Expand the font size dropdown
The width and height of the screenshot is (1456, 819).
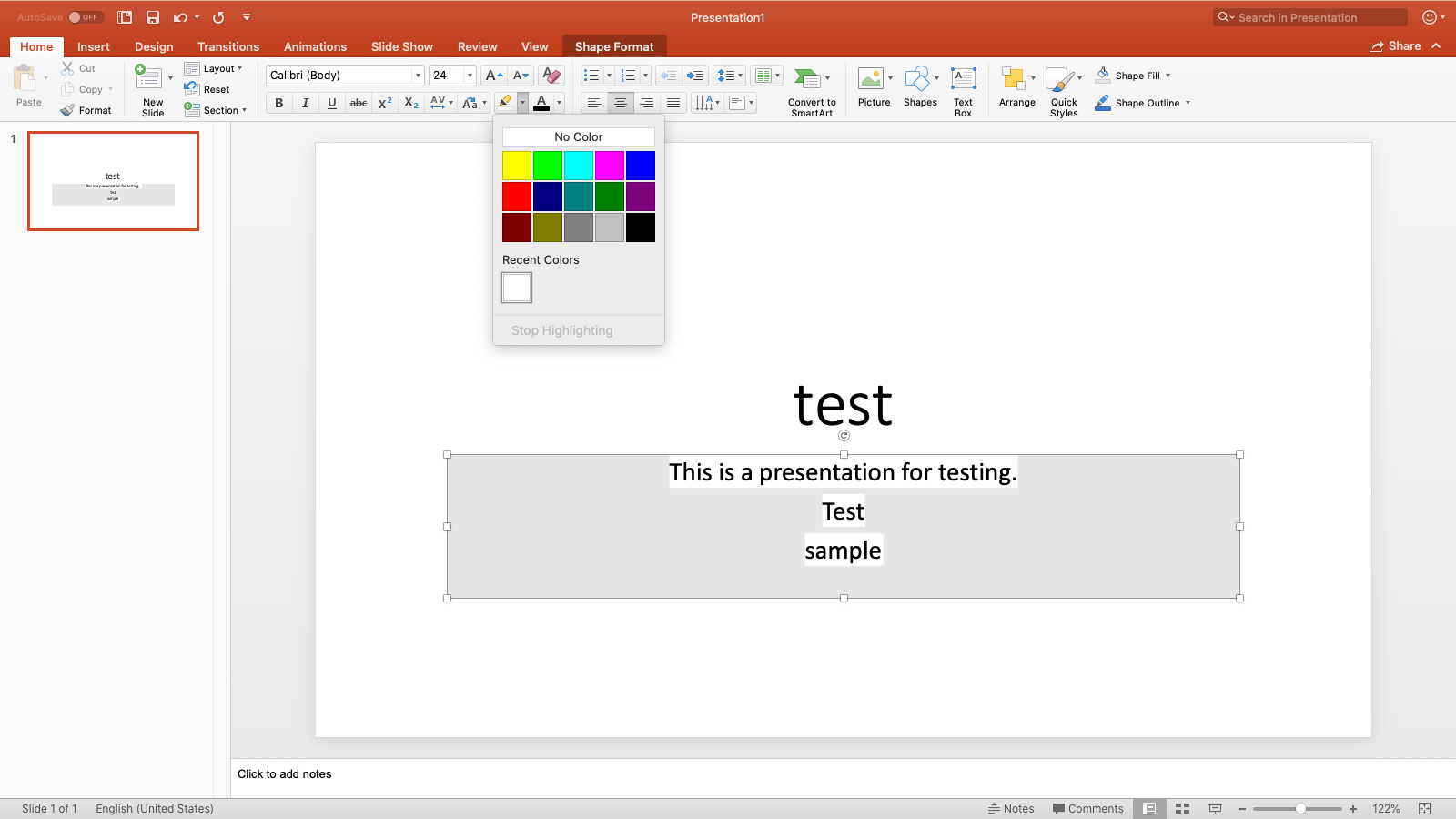[x=470, y=76]
